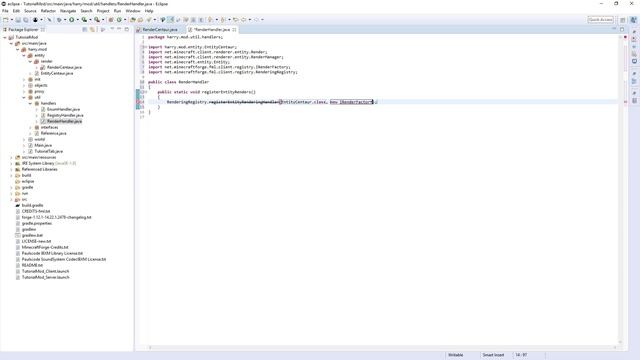Collapse the src/main/java source folder
This screenshot has width=640, height=360.
[x=11, y=43]
